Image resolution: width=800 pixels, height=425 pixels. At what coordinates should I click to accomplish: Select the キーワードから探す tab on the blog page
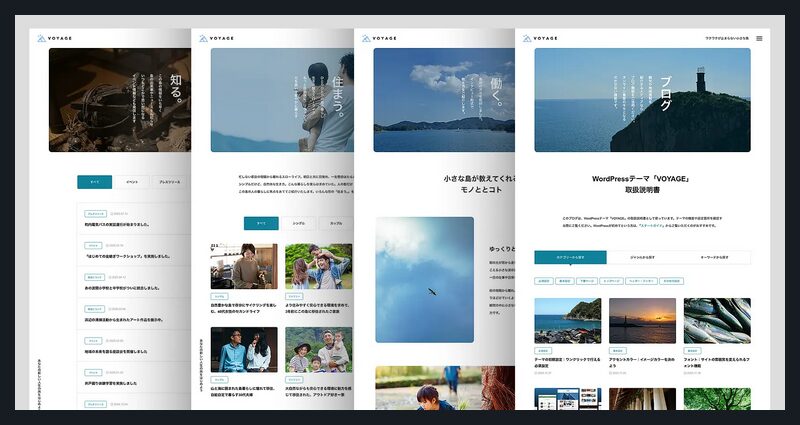pos(714,257)
